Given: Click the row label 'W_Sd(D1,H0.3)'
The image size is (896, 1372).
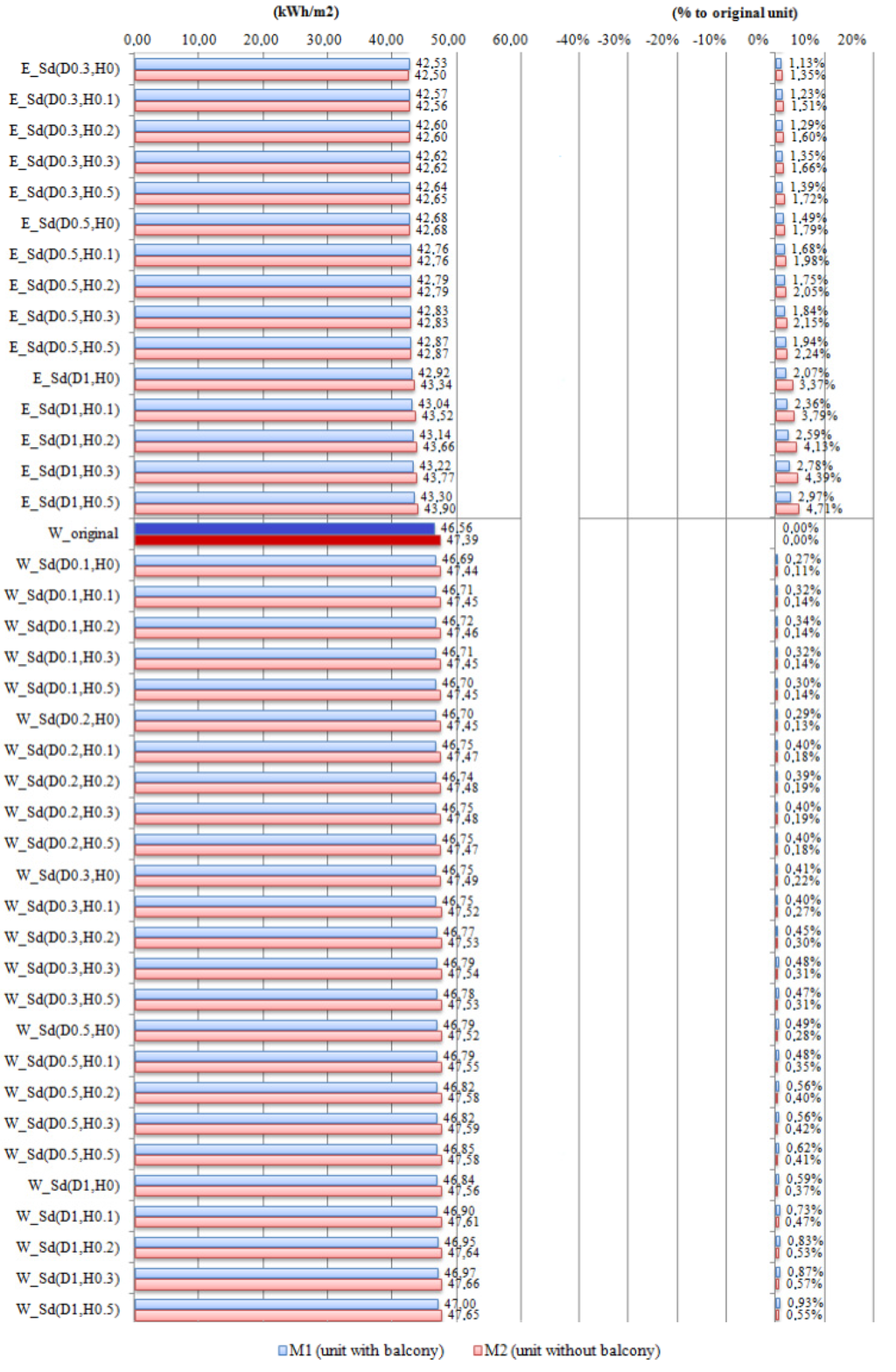Looking at the screenshot, I should click(67, 1278).
